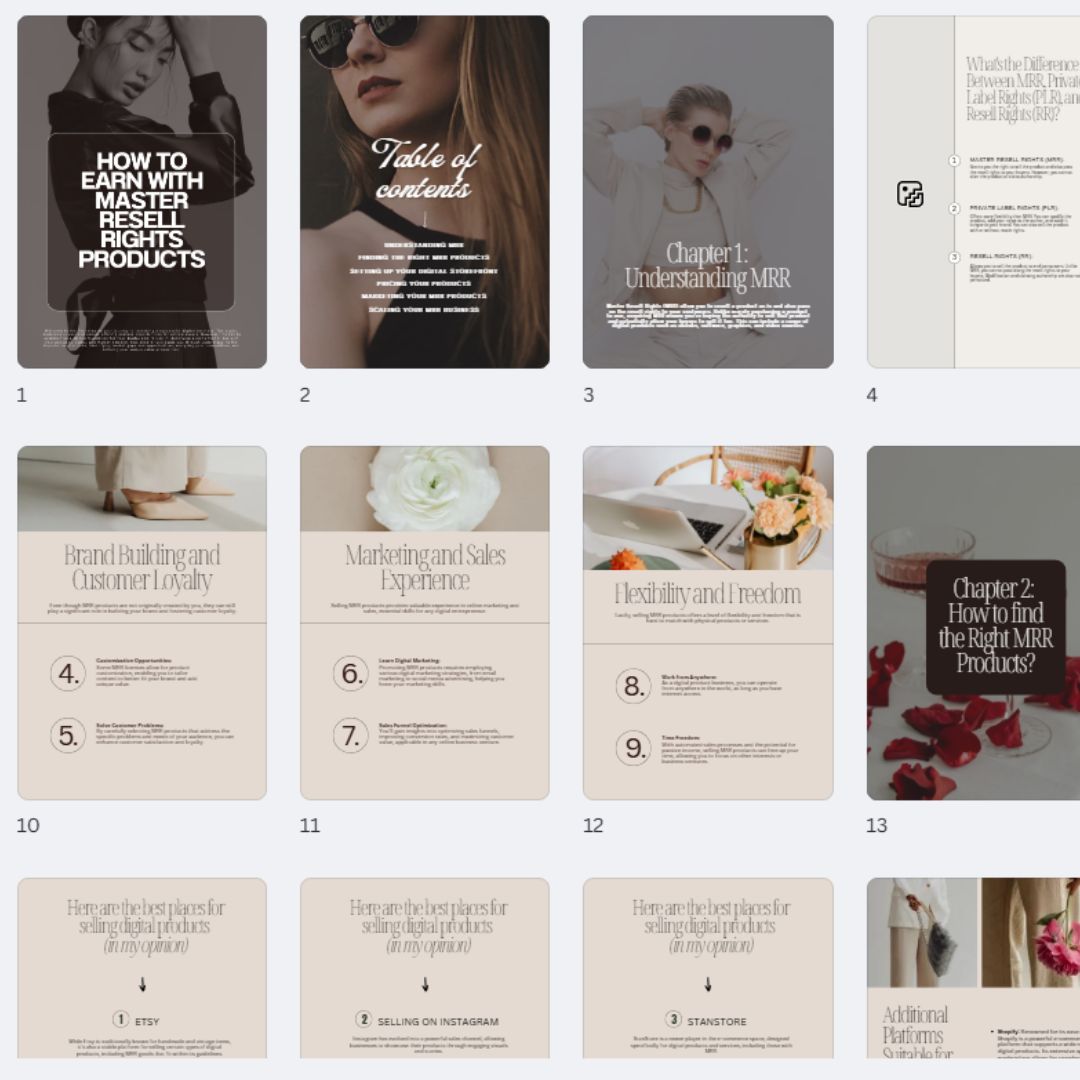Click the page number 11 label
This screenshot has width=1080, height=1080.
[x=310, y=825]
